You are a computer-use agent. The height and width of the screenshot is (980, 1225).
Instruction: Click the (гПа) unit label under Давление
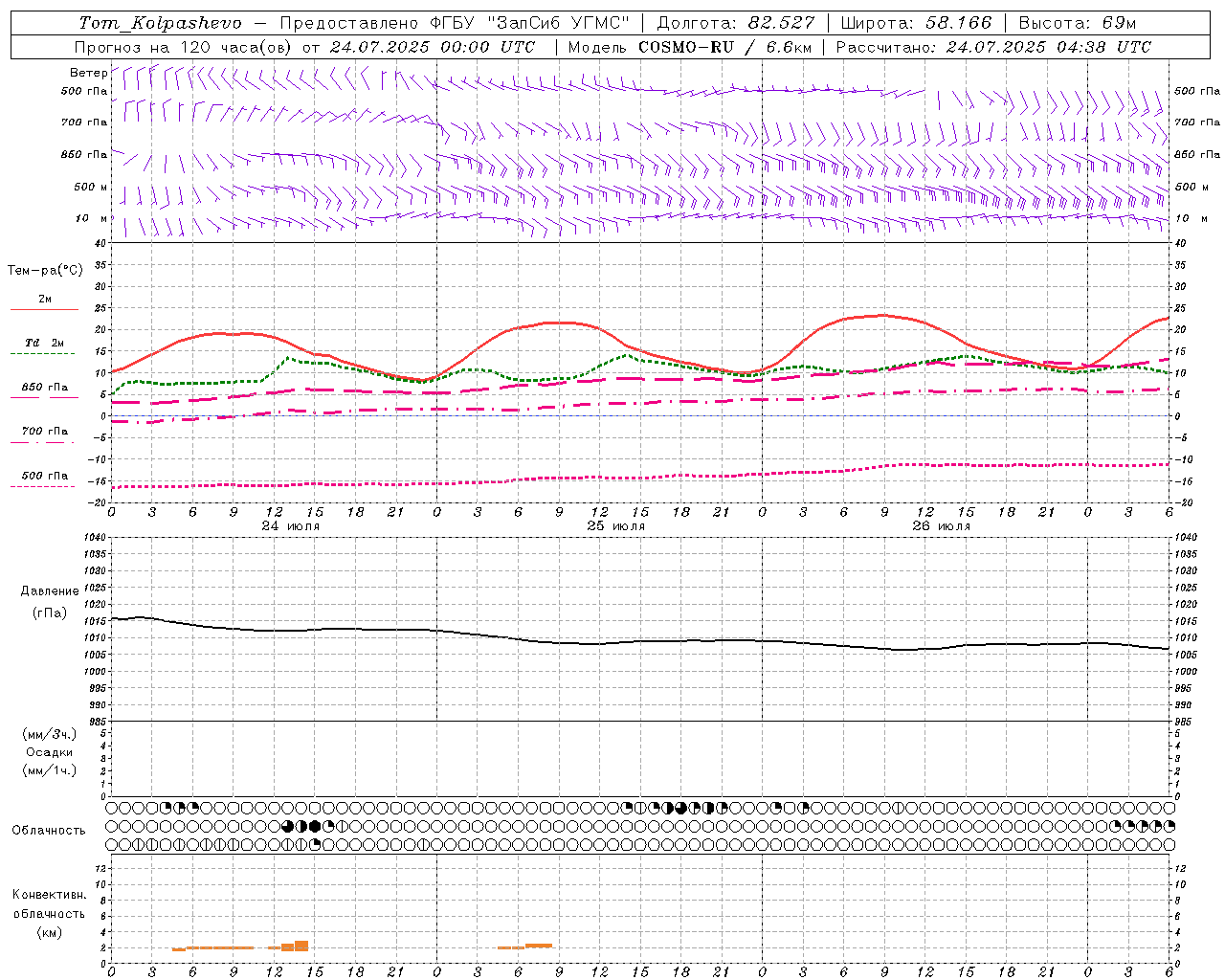tap(50, 612)
